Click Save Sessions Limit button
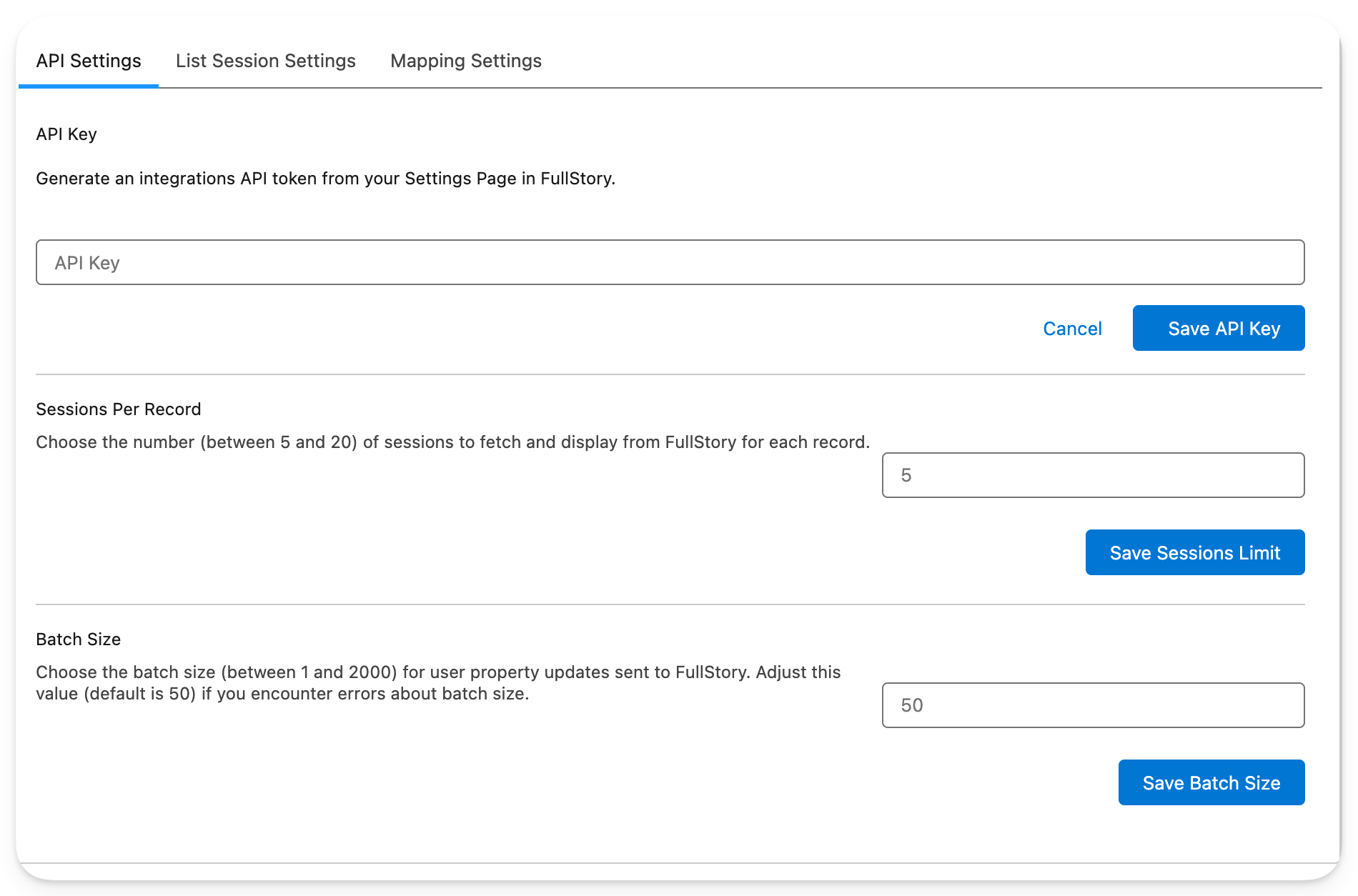Viewport: 1358px width, 896px height. pyautogui.click(x=1195, y=552)
